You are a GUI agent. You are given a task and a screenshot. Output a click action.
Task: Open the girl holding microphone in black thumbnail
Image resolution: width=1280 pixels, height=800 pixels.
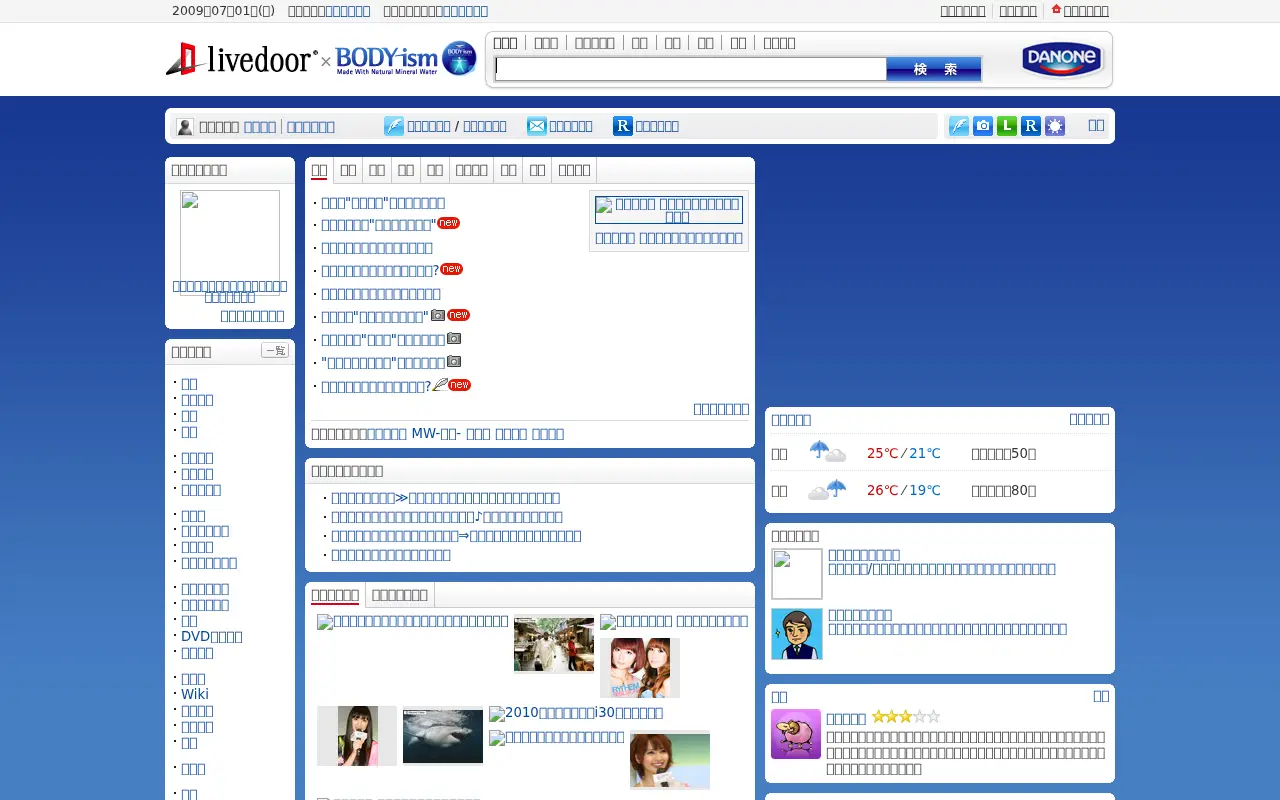click(357, 736)
